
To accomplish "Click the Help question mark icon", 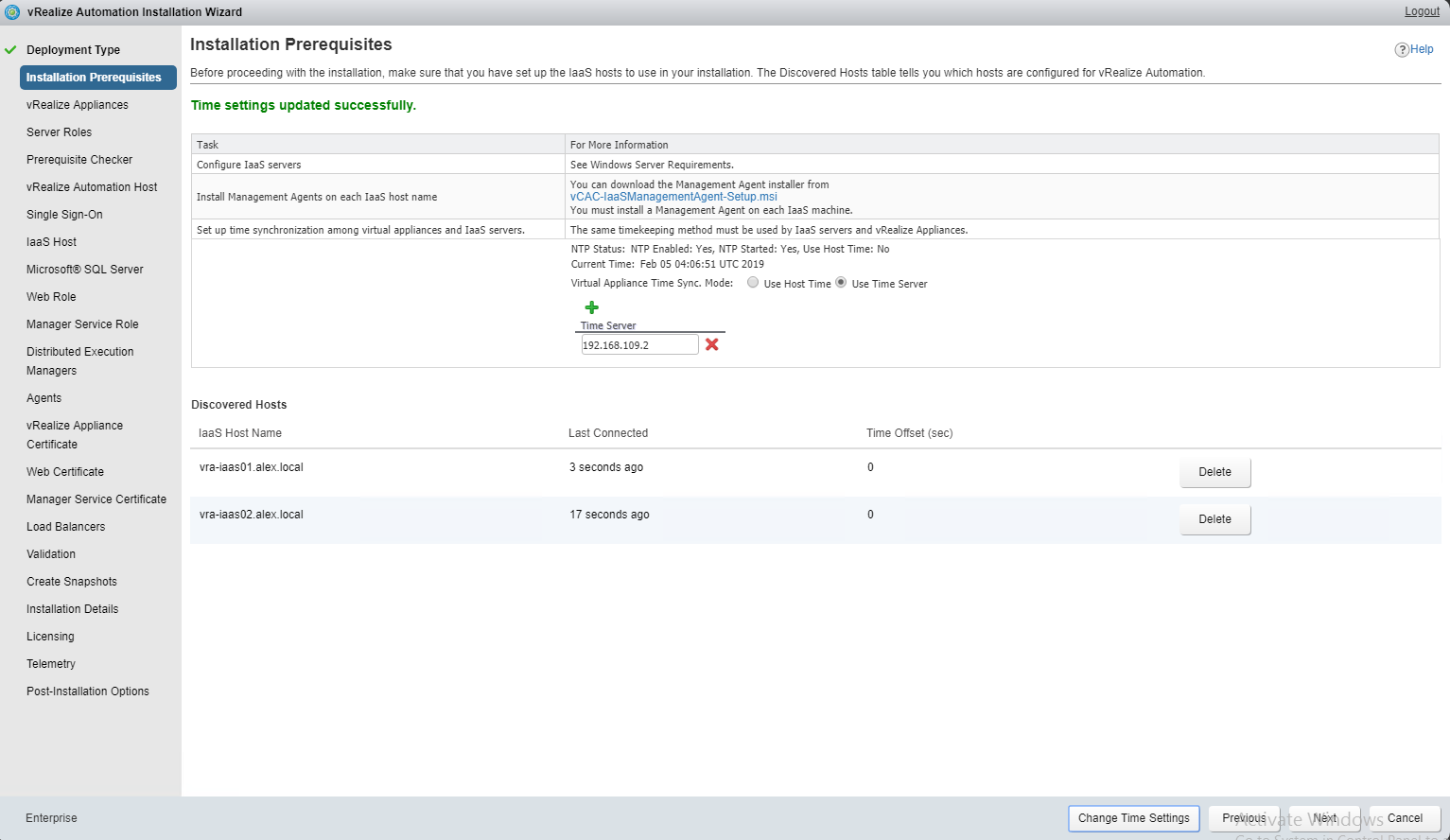I will point(1402,50).
